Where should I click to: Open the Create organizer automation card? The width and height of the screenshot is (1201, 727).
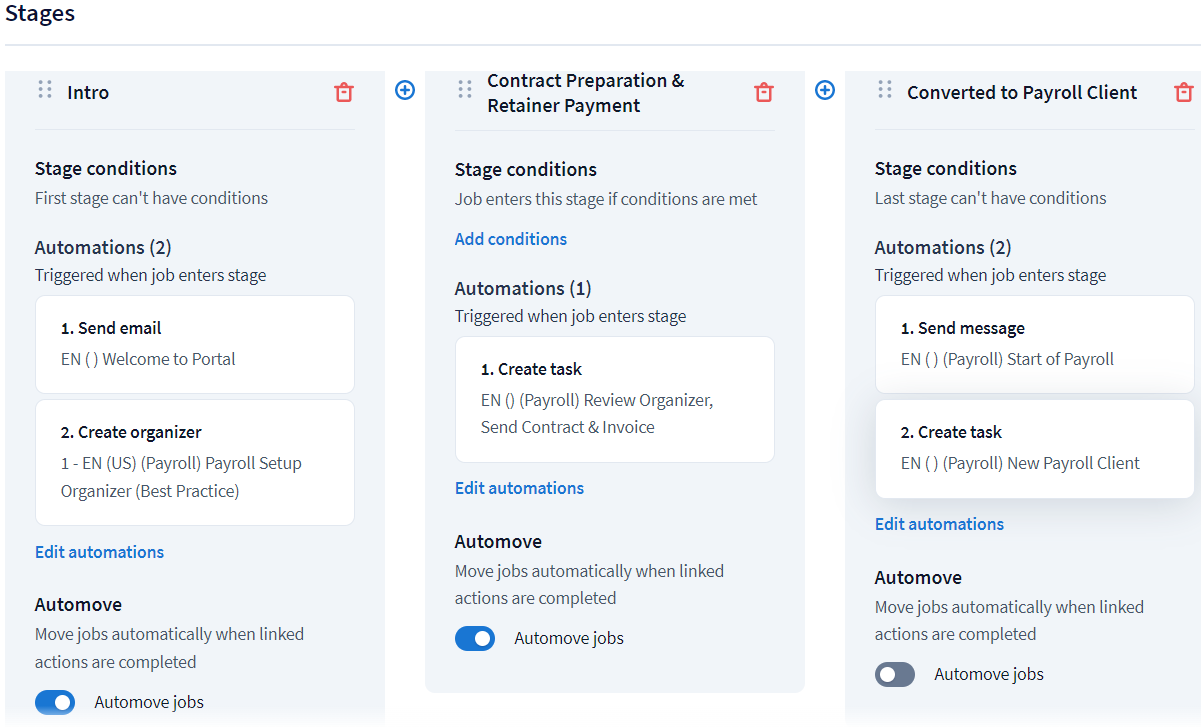pyautogui.click(x=194, y=462)
